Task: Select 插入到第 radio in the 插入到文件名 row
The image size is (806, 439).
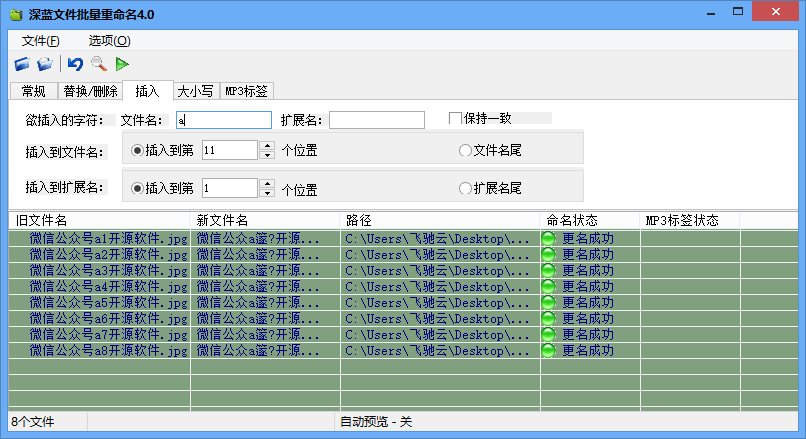Action: tap(137, 151)
